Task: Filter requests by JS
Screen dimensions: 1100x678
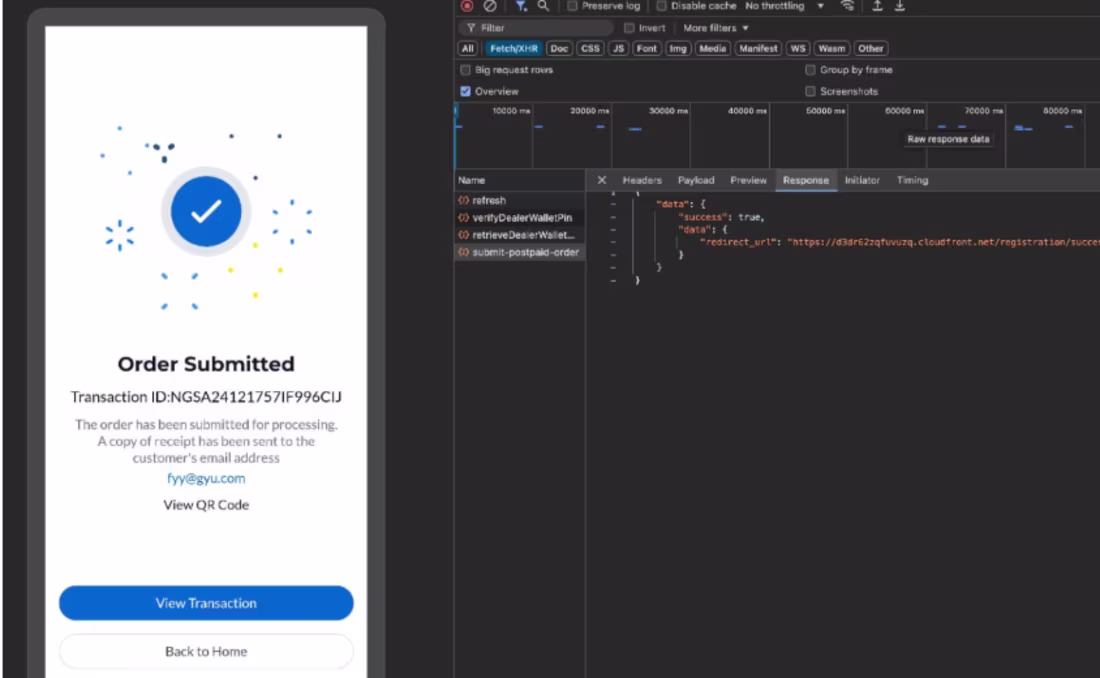Action: click(618, 48)
